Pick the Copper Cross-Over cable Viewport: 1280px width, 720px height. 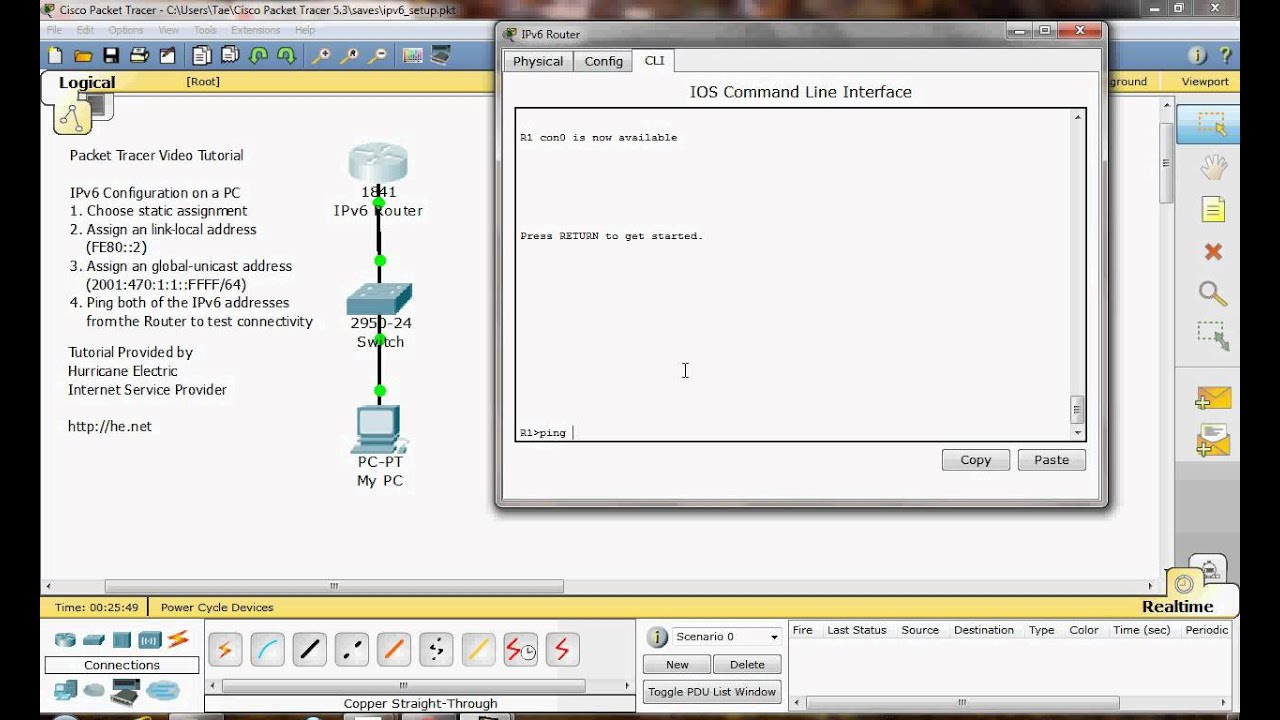351,650
